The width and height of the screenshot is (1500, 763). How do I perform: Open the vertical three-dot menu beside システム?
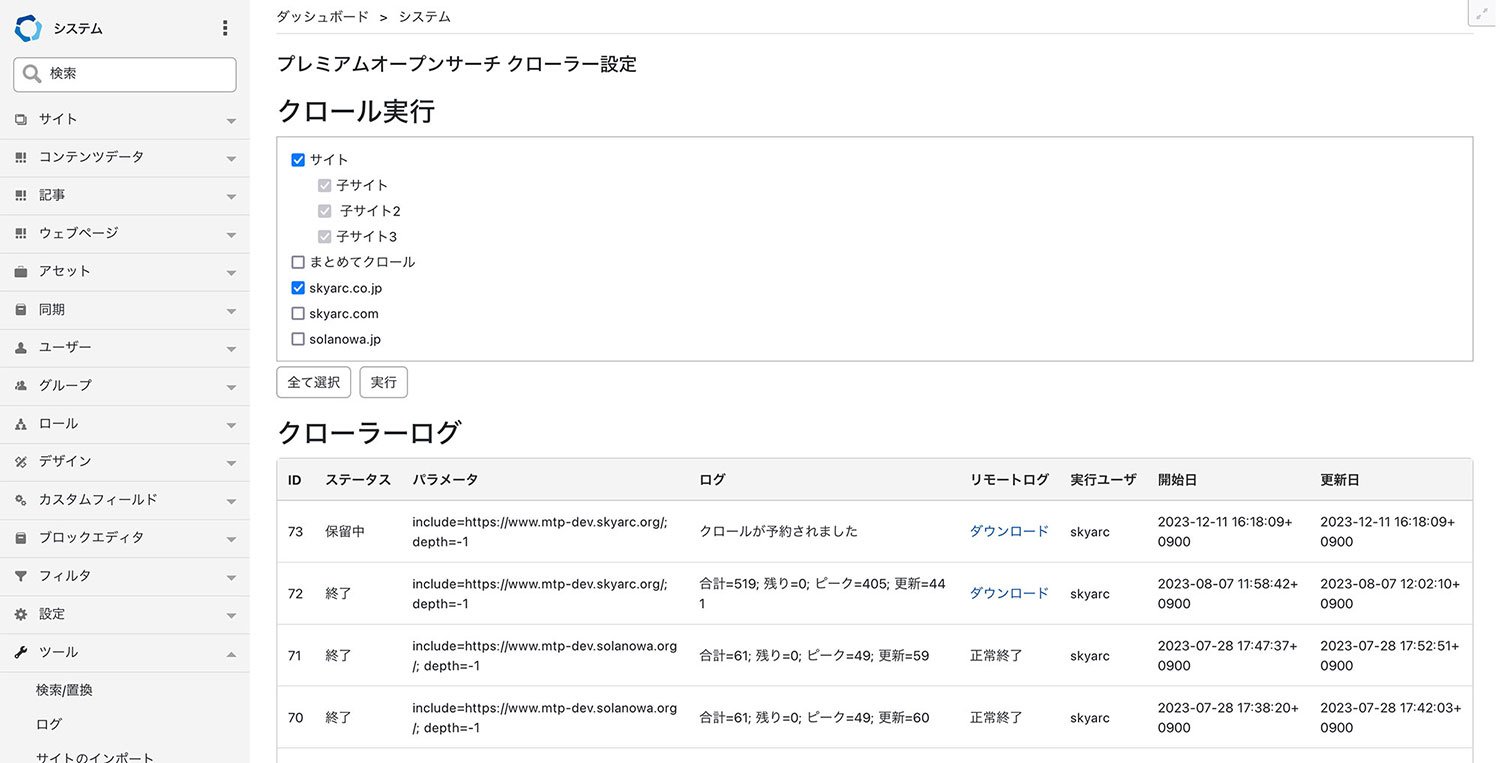(225, 28)
